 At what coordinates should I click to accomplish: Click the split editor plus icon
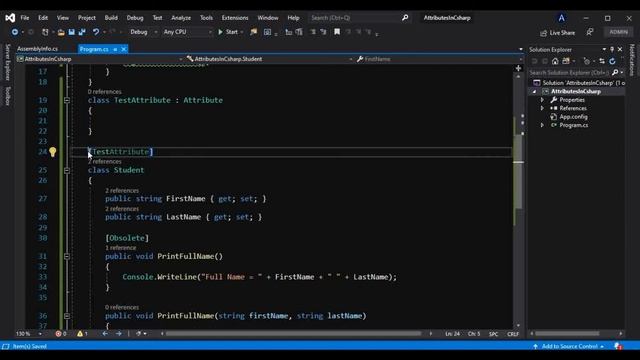518,68
